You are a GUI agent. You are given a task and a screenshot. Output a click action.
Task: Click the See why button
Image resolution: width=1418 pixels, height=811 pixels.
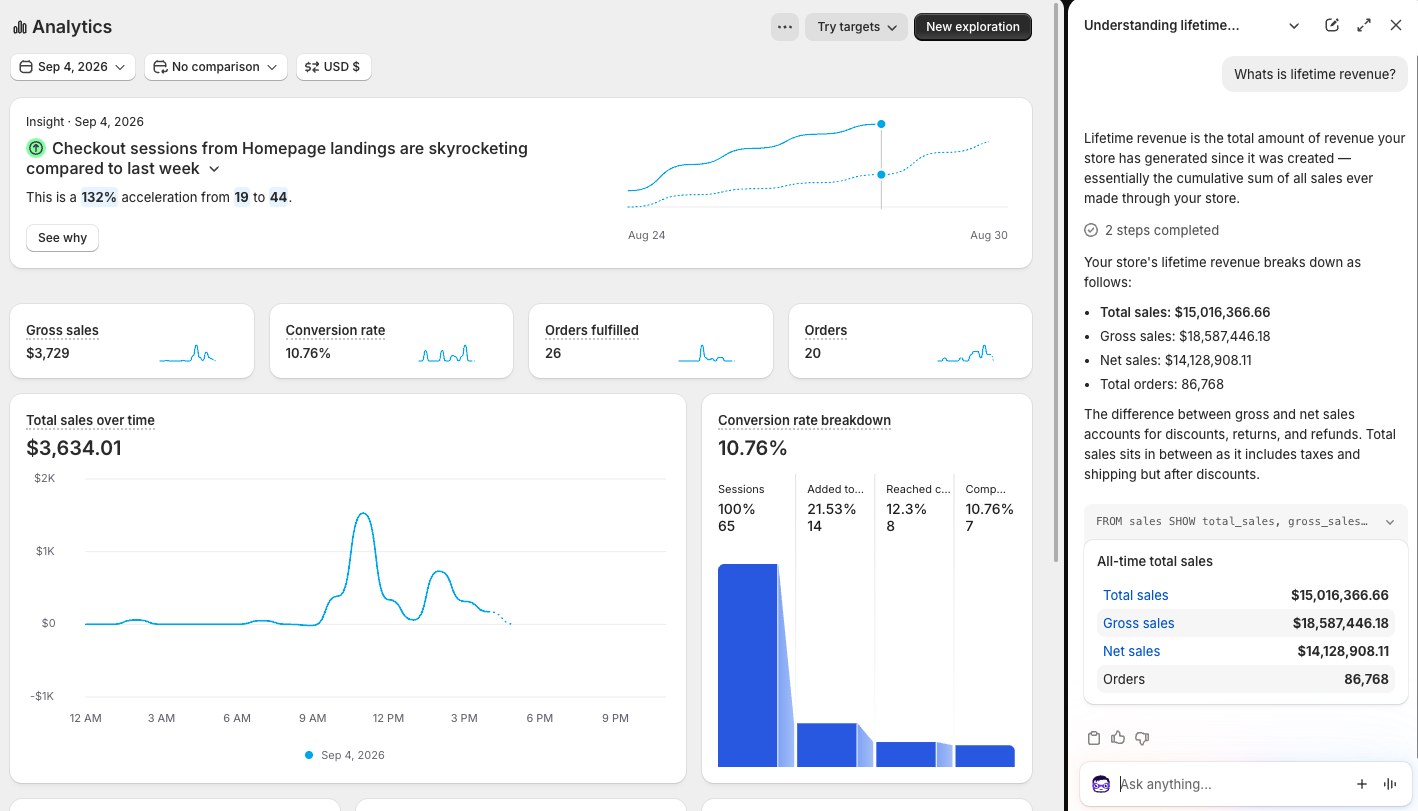point(62,238)
